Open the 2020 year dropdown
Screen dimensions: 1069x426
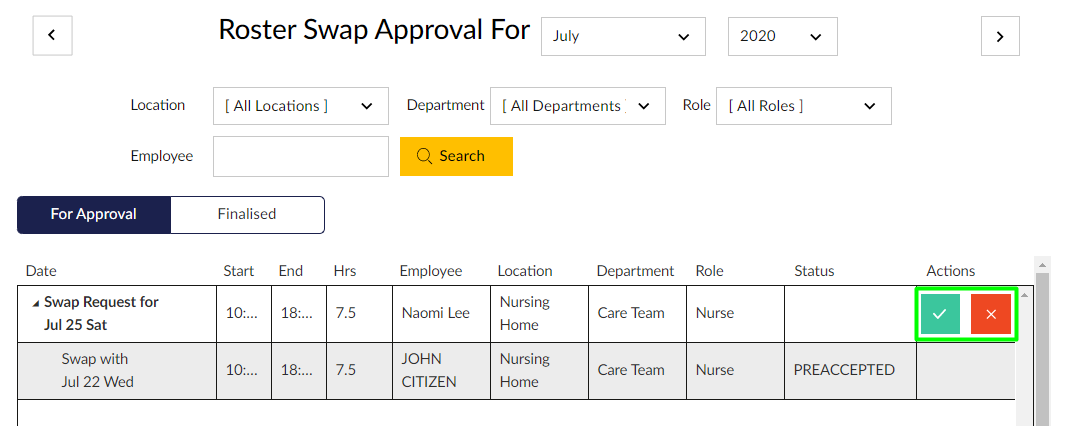(783, 36)
